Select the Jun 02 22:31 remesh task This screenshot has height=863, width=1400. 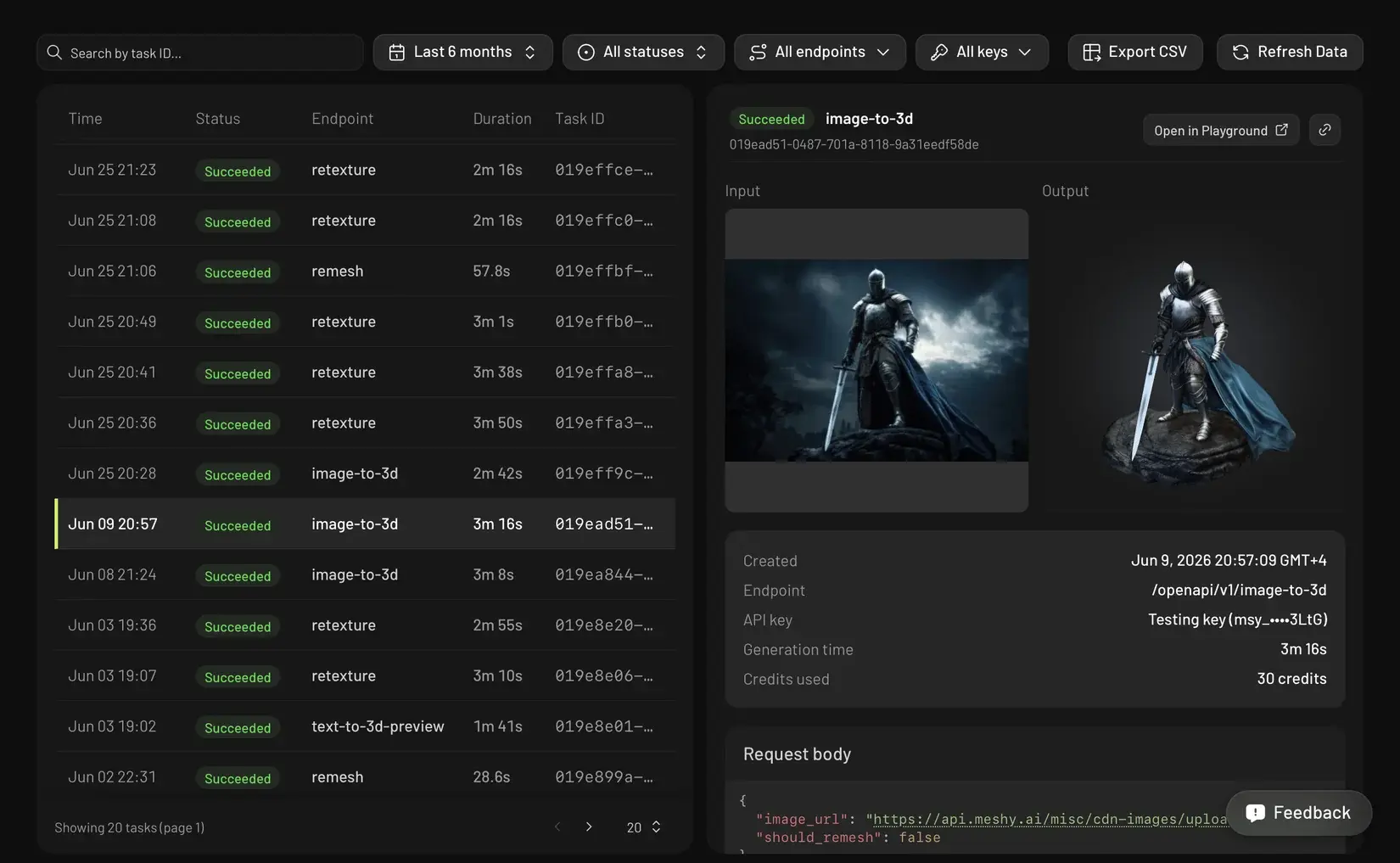(366, 777)
